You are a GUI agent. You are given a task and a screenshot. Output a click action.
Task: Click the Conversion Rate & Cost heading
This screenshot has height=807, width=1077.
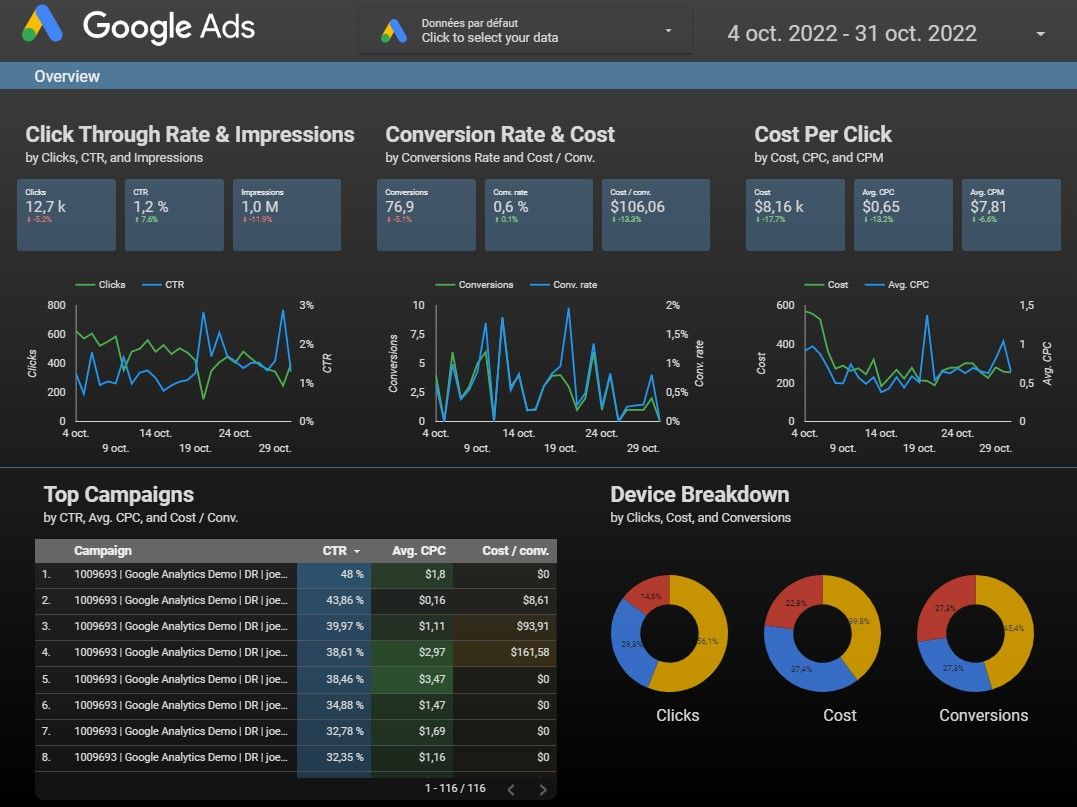click(500, 135)
